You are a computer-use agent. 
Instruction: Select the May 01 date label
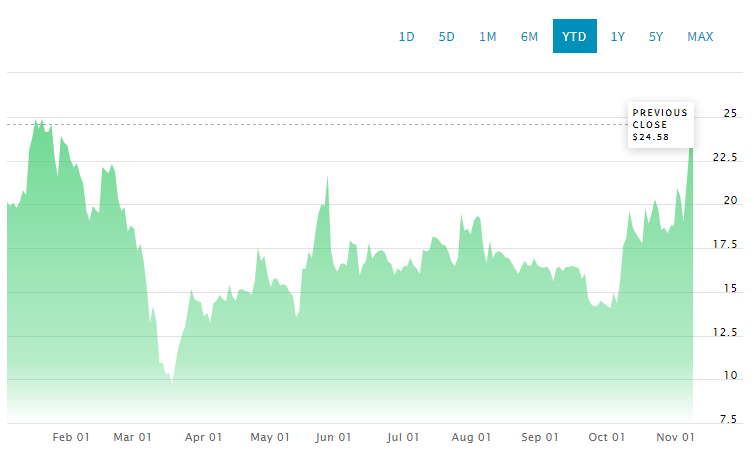(269, 437)
